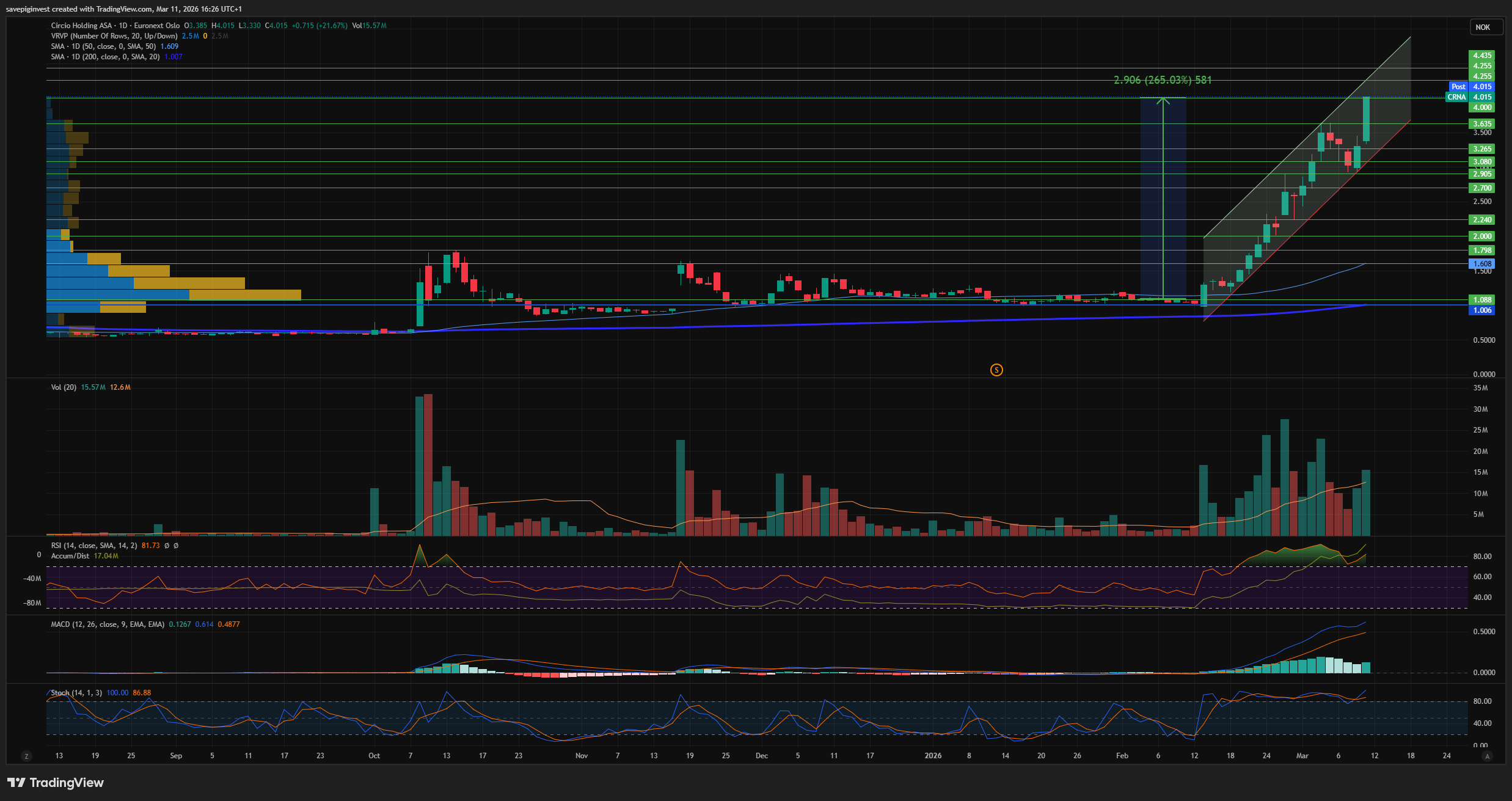The height and width of the screenshot is (801, 1512).
Task: Click the Z timezone icon at bottom-left
Action: click(26, 756)
